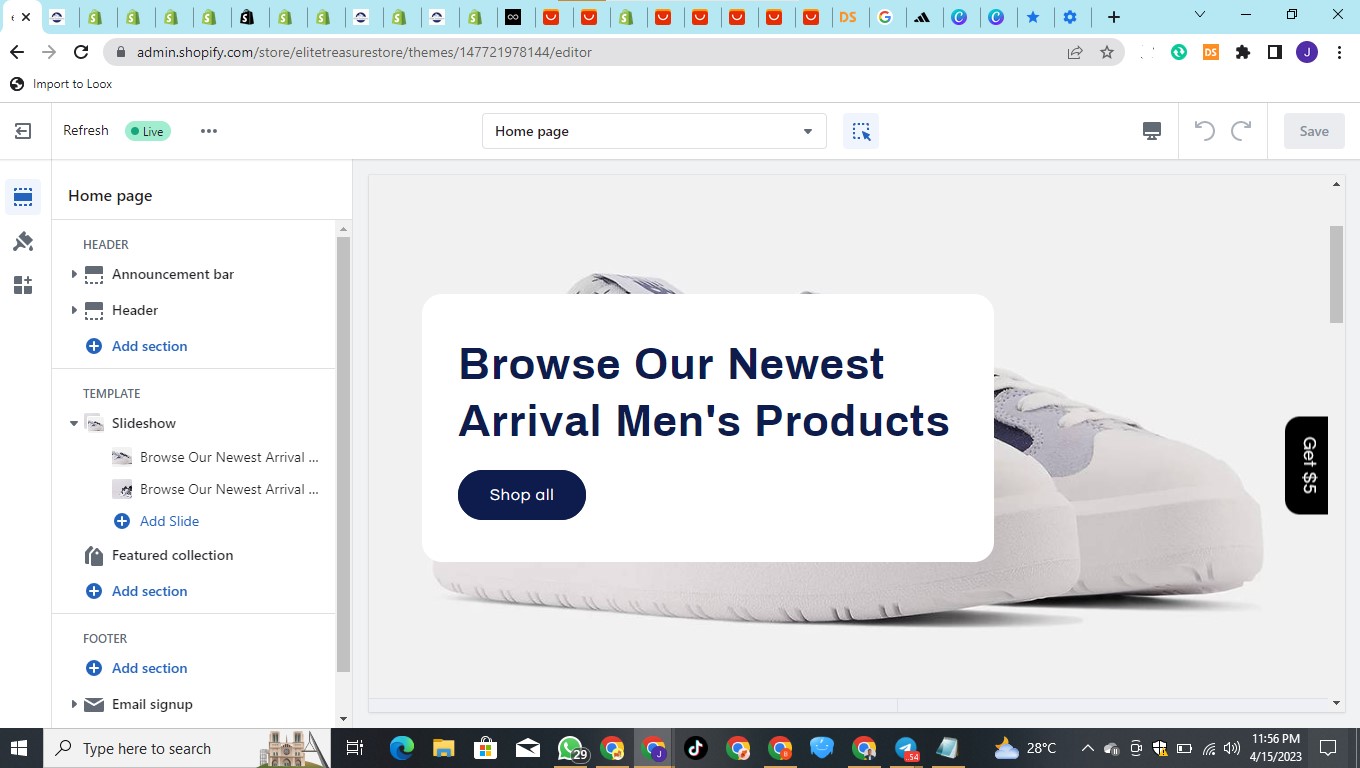Viewport: 1360px width, 768px height.
Task: Open Chrome extensions puzzle icon
Action: click(x=1243, y=52)
